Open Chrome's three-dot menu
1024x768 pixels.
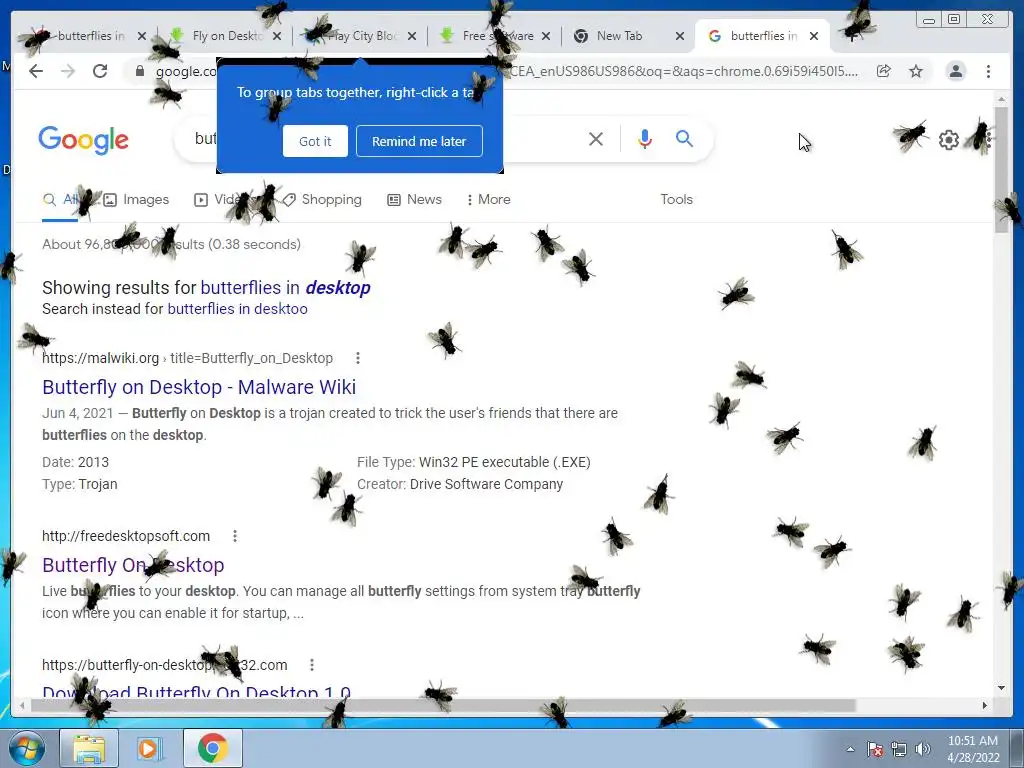click(988, 71)
